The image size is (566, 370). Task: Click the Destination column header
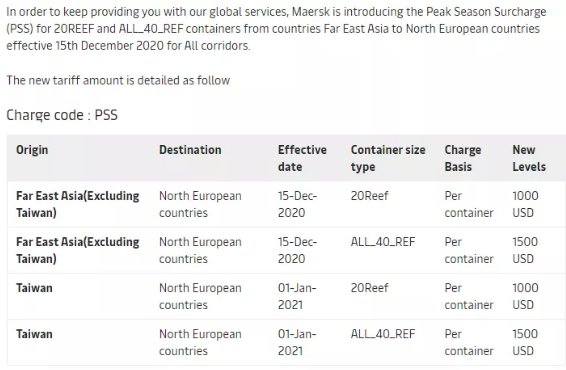pos(190,150)
